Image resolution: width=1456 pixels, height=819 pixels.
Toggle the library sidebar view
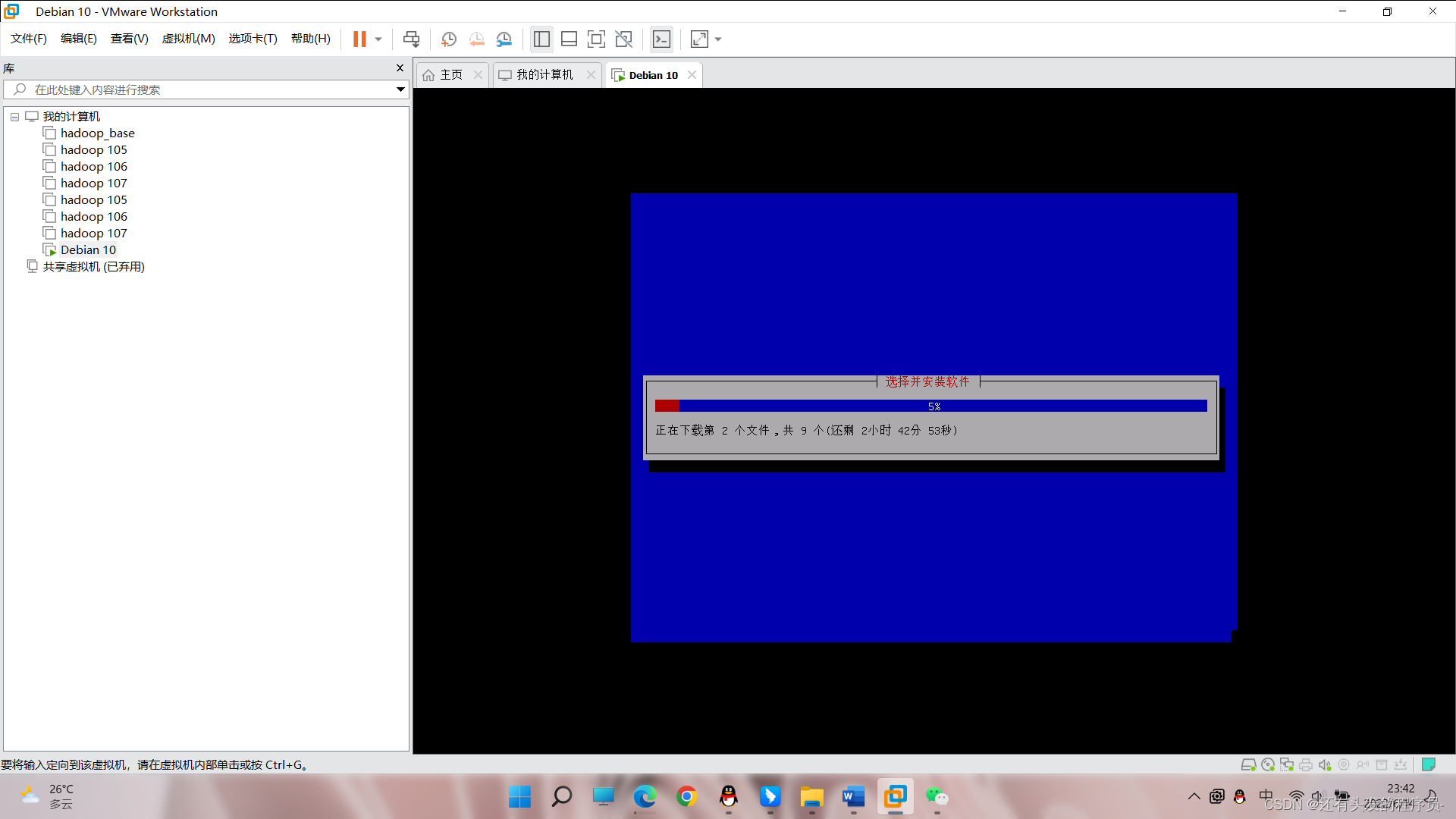tap(541, 39)
